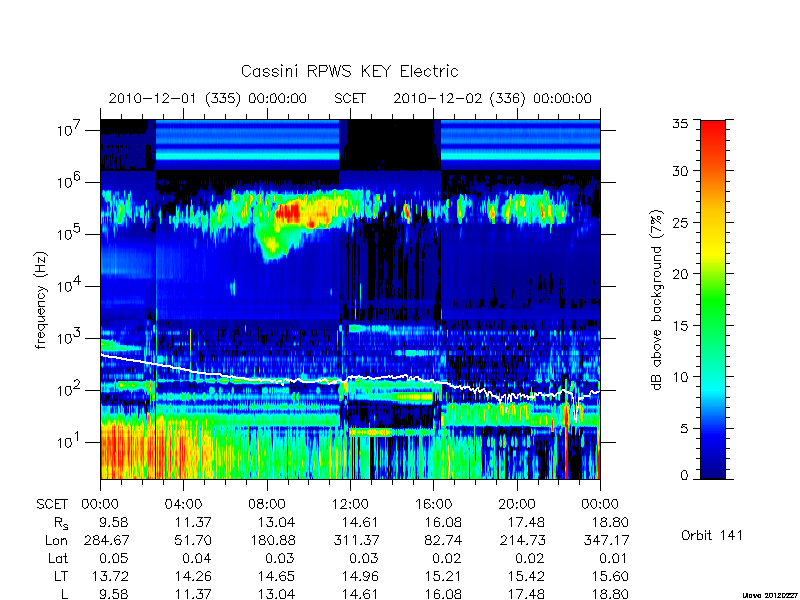
Task: Click the LT value "14.65"
Action: point(277,576)
